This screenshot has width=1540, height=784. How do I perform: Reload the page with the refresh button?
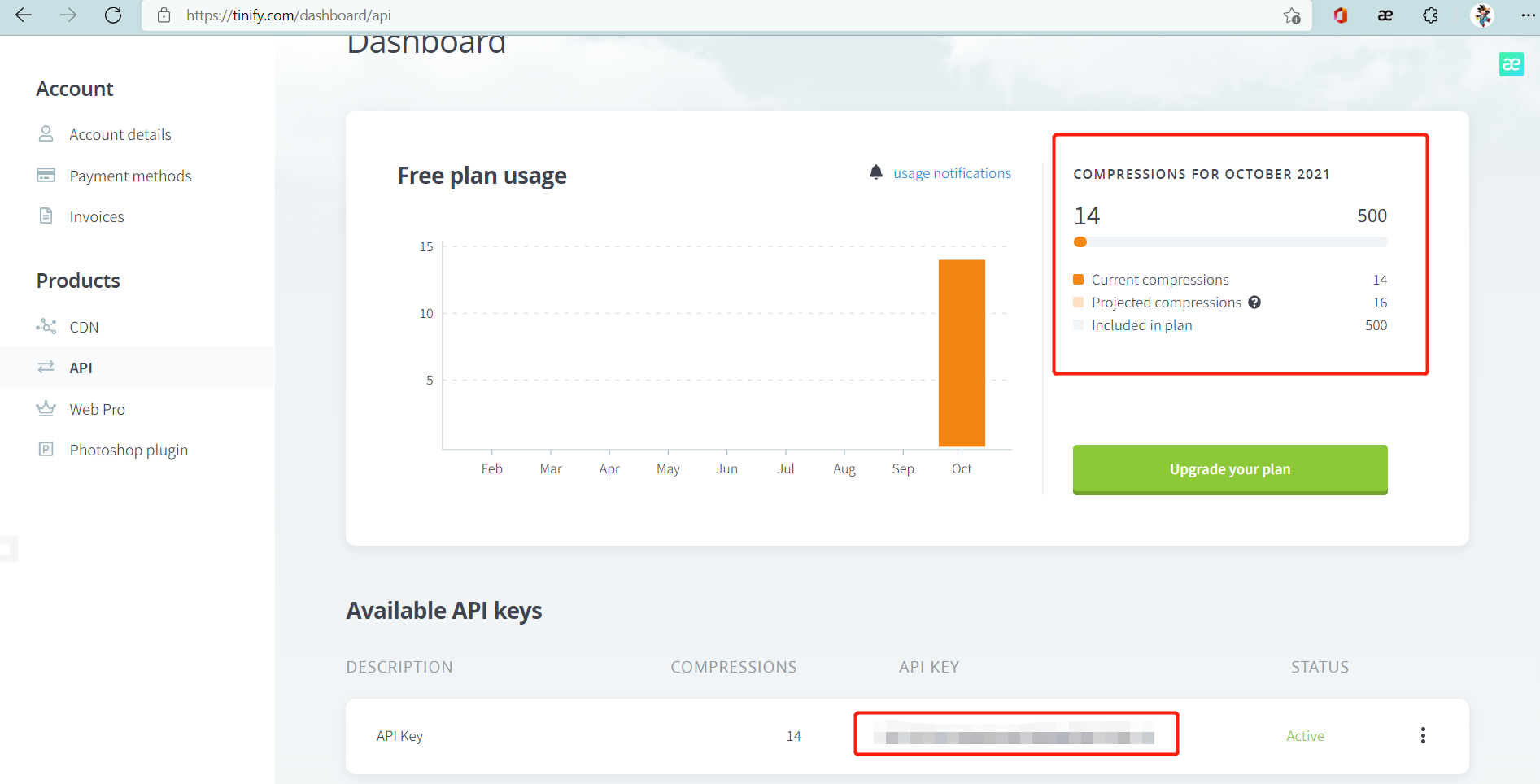[113, 15]
